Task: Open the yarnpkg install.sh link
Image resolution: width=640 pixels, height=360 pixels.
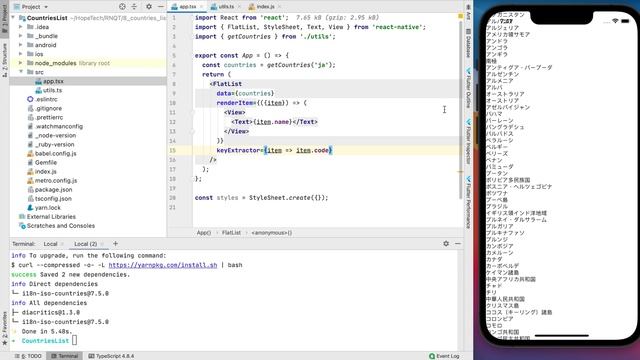Action: [163, 265]
